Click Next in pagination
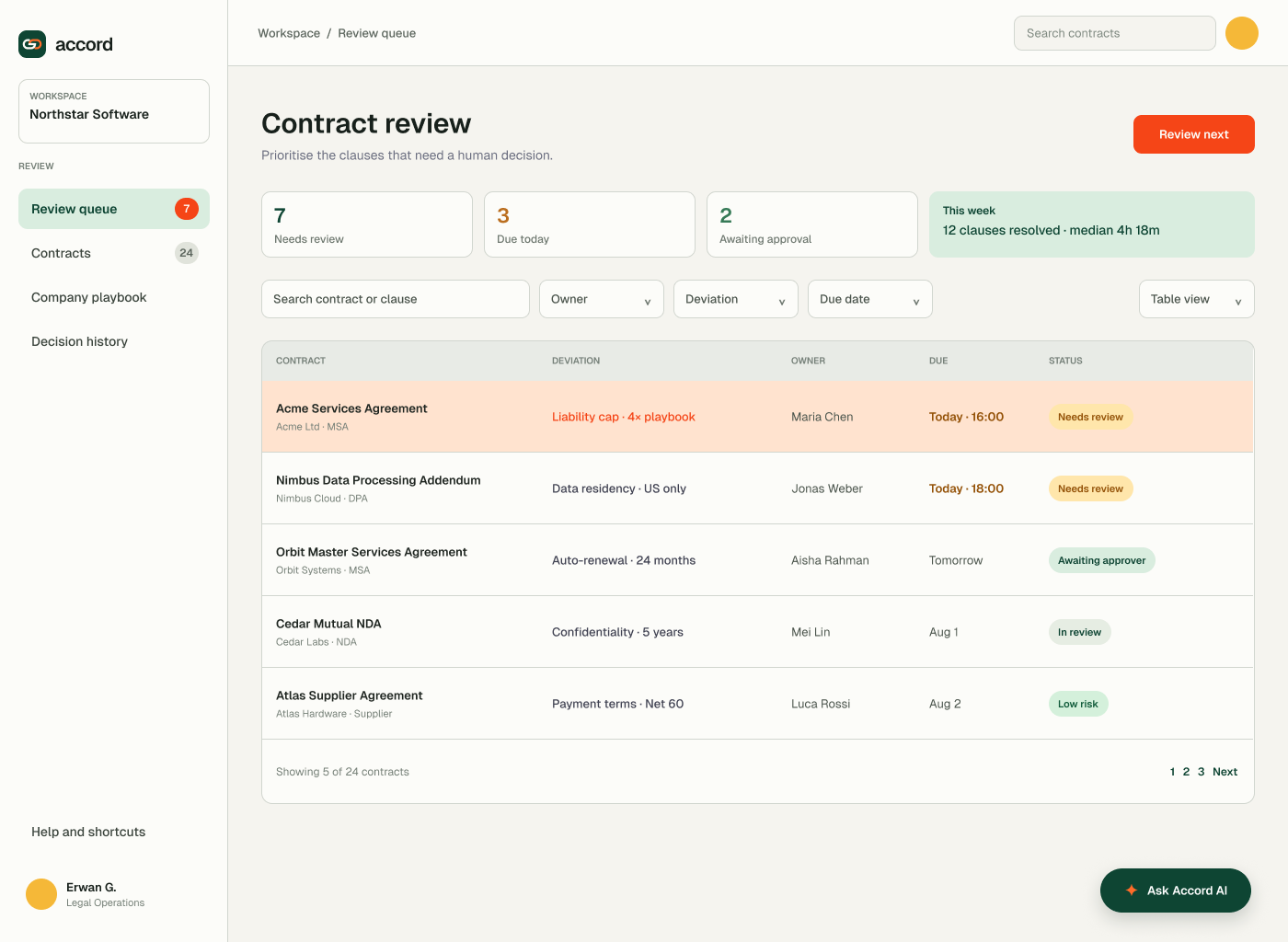Image resolution: width=1288 pixels, height=942 pixels. (1225, 772)
